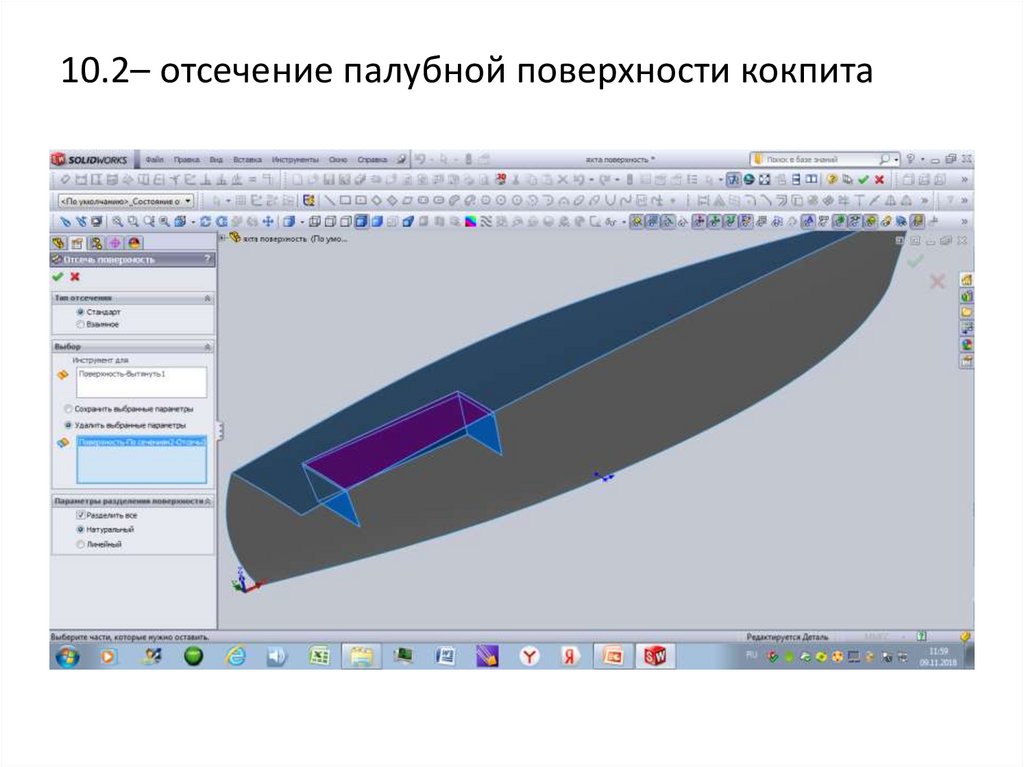The width and height of the screenshot is (1024, 767).
Task: Open Internet Explorer from taskbar
Action: (x=235, y=656)
